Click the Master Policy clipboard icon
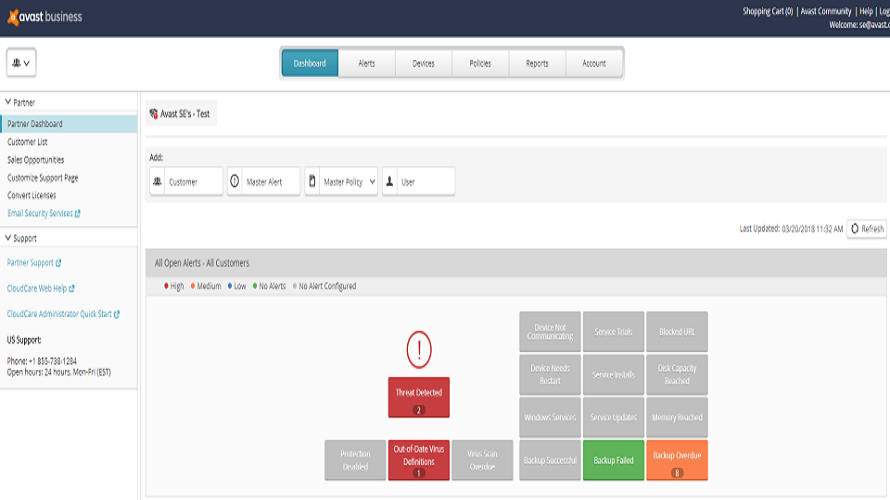 point(312,182)
